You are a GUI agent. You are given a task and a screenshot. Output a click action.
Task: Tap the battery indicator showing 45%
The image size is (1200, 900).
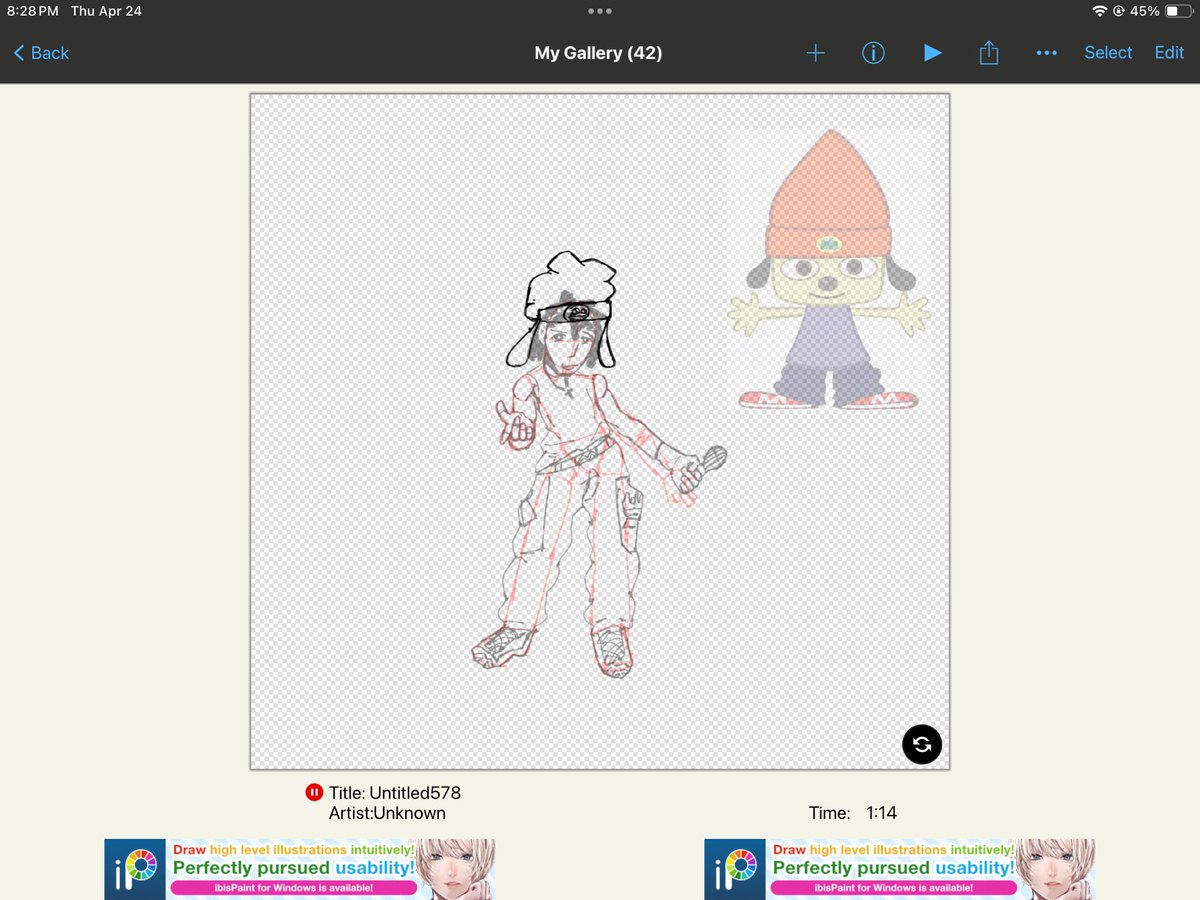pos(1160,11)
